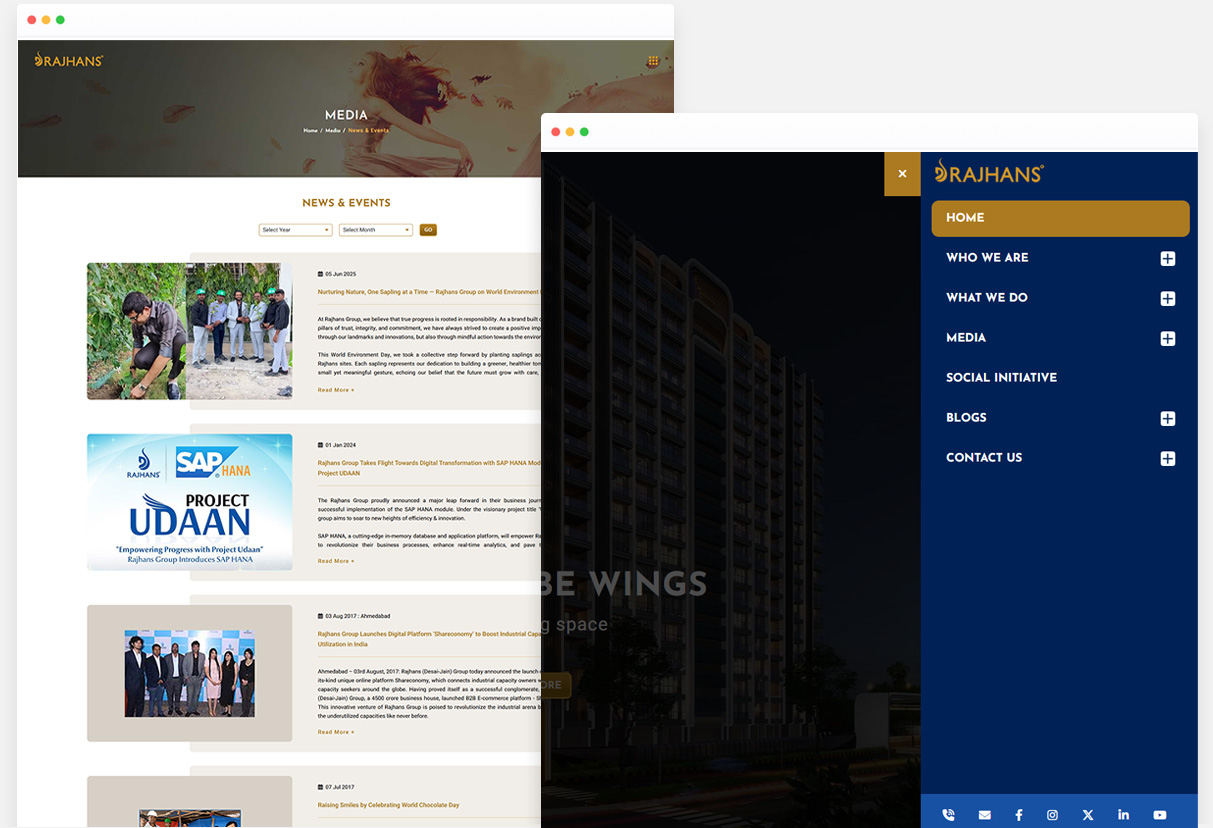1213x828 pixels.
Task: Select Home in the side menu
Action: click(x=1060, y=218)
